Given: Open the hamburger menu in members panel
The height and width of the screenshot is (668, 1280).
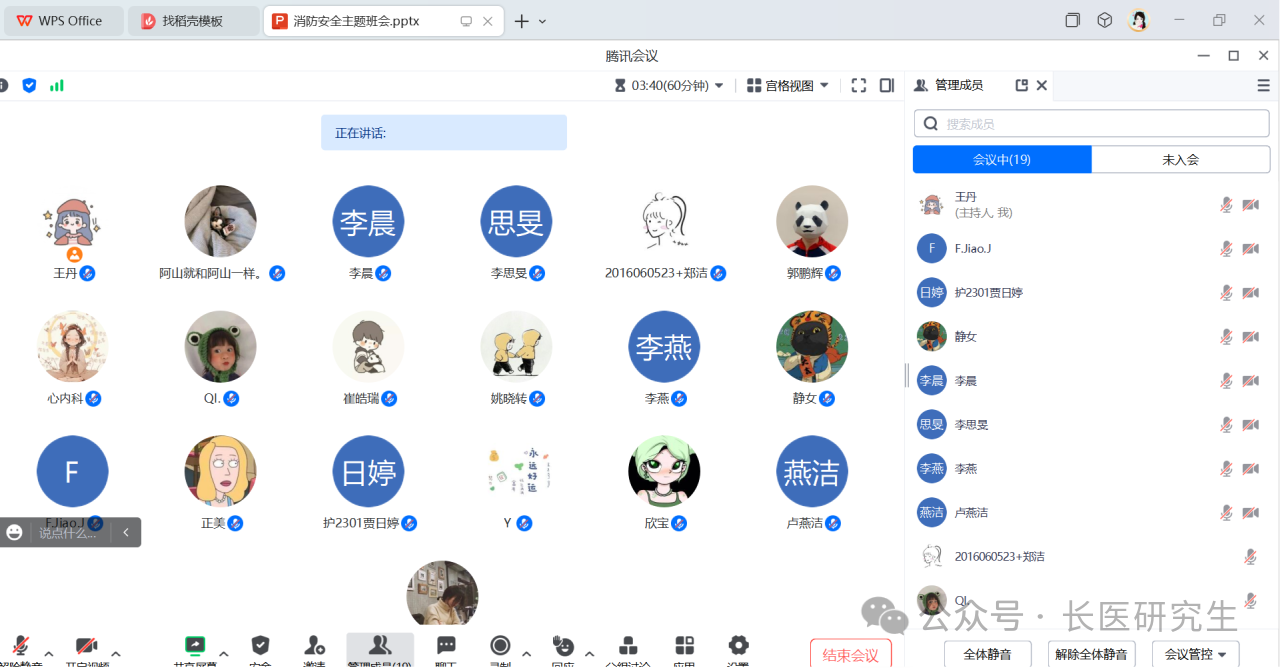Looking at the screenshot, I should point(1263,86).
